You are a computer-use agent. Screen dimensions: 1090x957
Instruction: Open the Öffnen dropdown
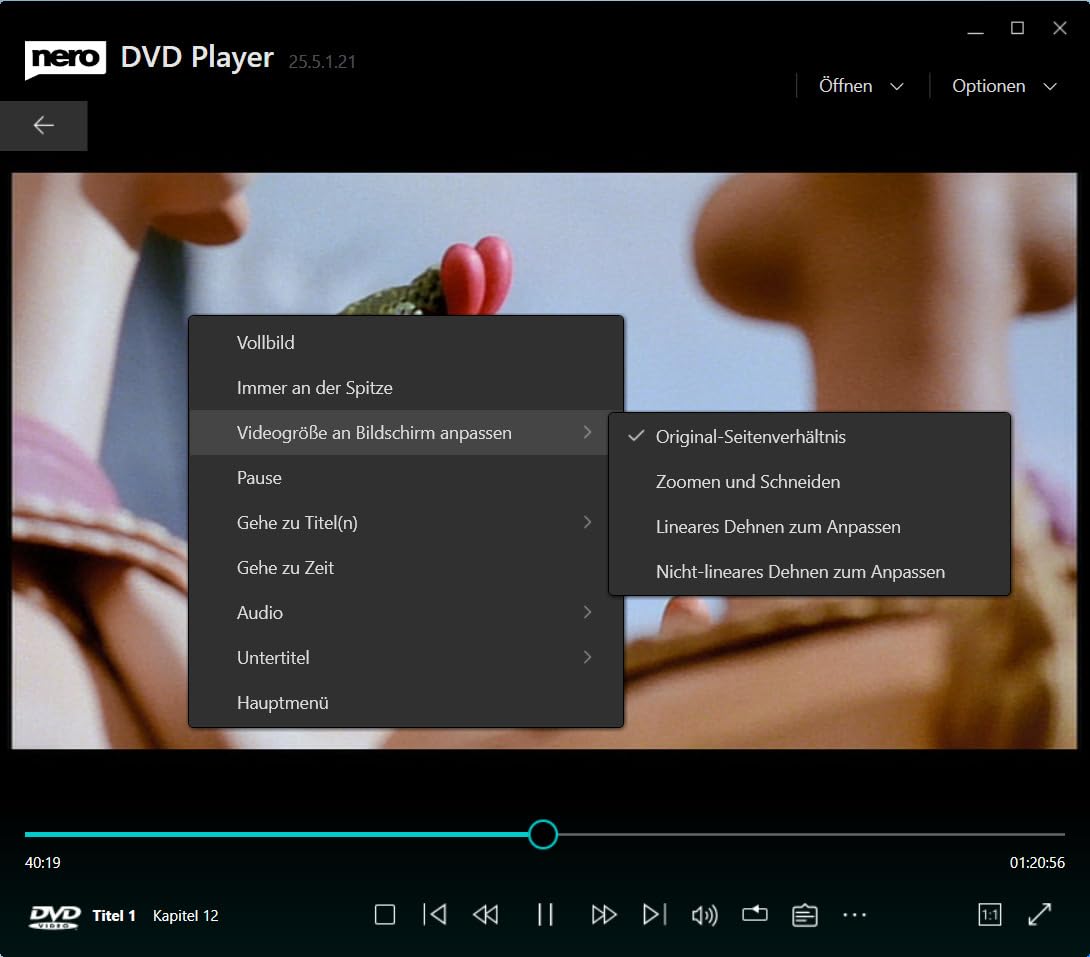(861, 86)
